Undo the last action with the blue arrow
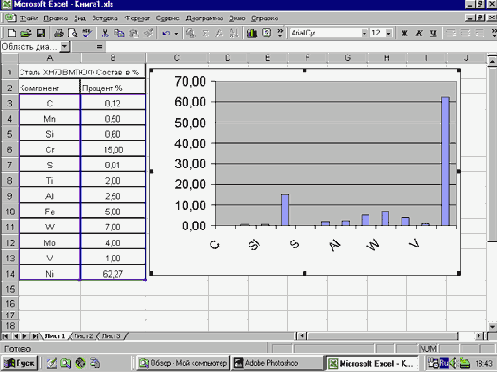 click(166, 33)
